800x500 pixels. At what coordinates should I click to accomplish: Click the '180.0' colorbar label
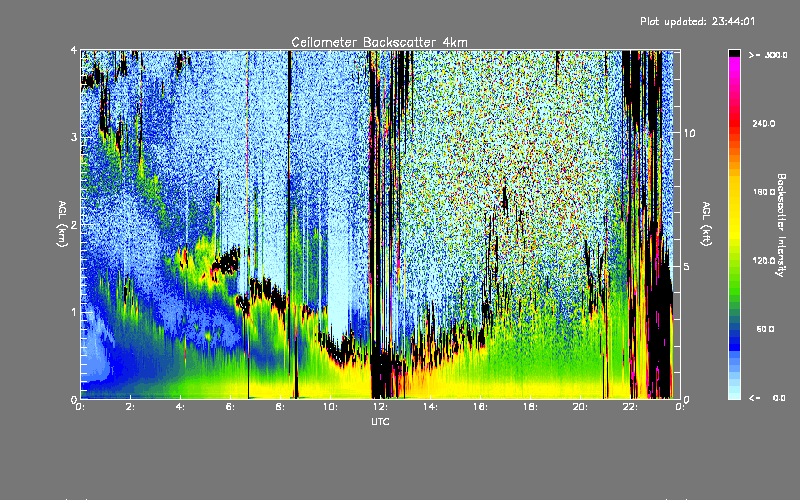764,192
